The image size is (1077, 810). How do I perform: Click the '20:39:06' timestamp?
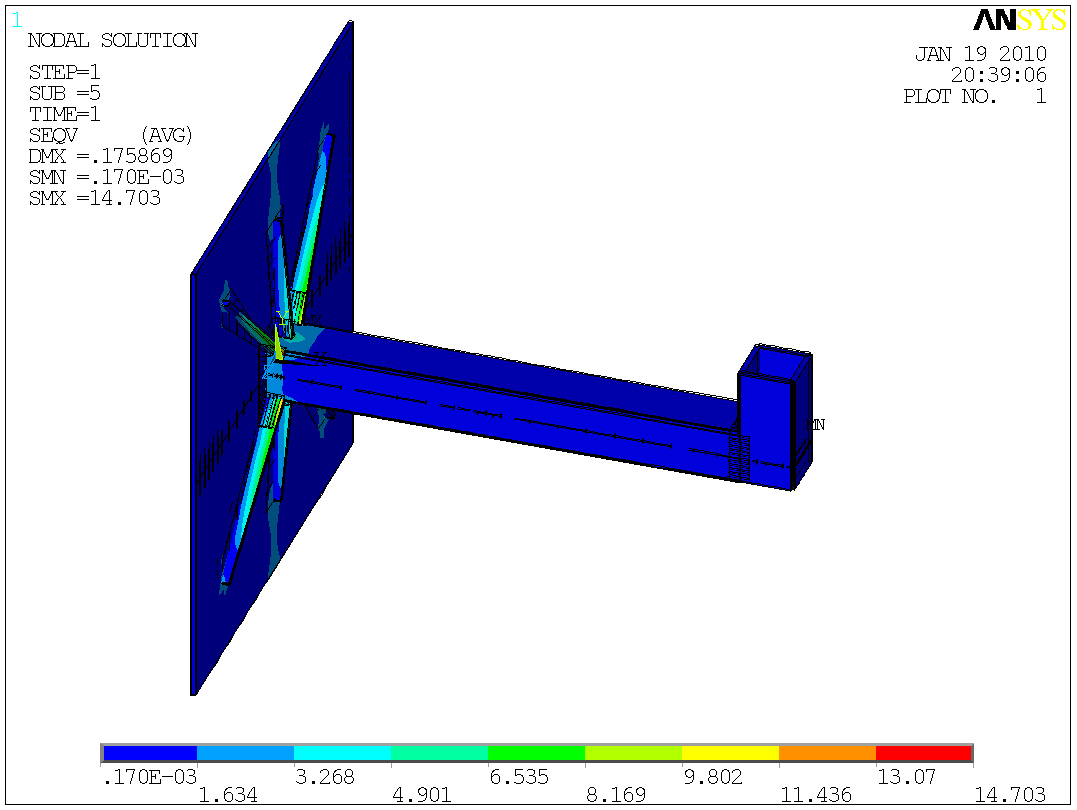(x=999, y=75)
